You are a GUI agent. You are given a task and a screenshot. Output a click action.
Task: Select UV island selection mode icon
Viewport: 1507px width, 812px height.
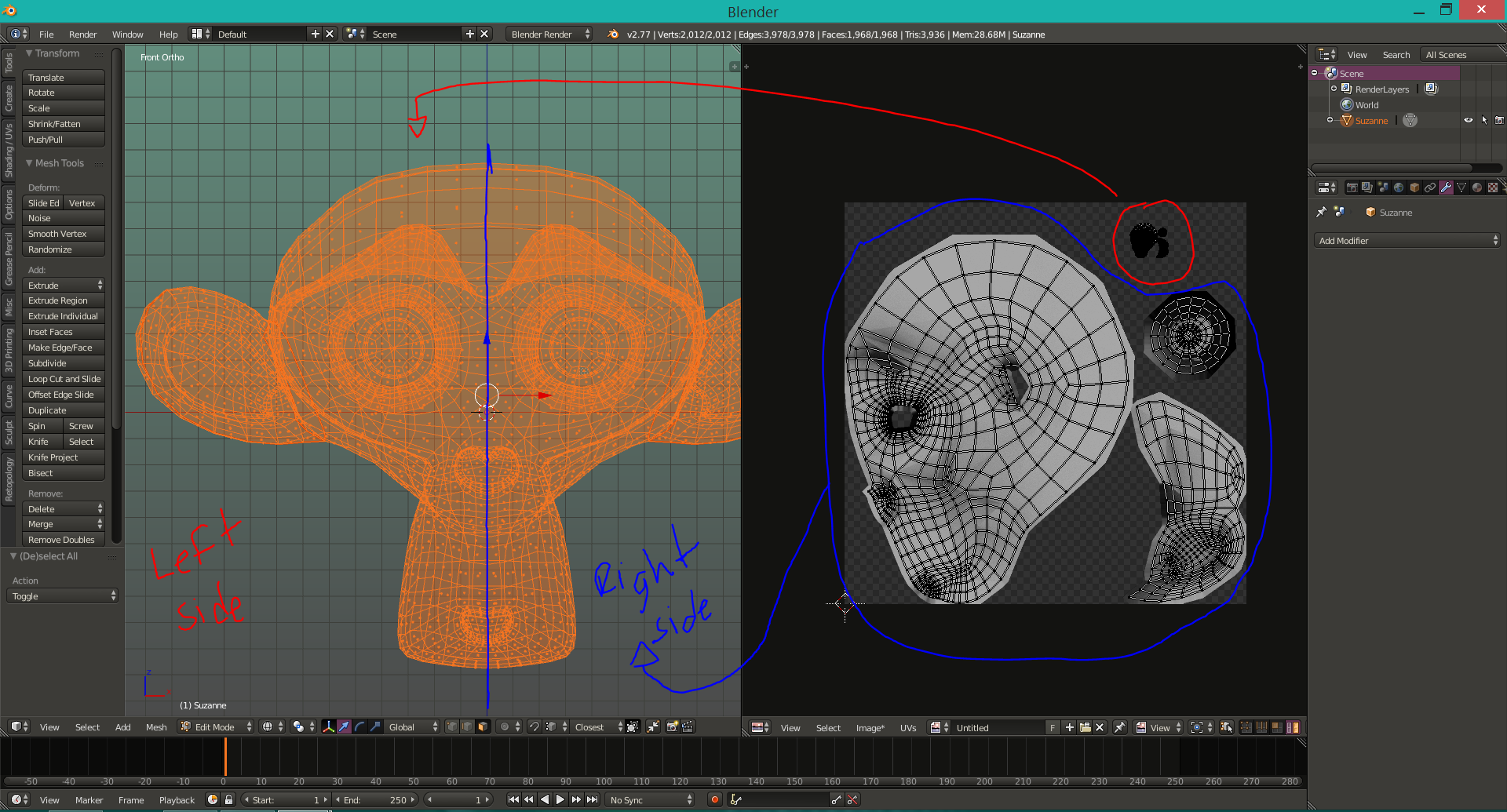[1292, 727]
